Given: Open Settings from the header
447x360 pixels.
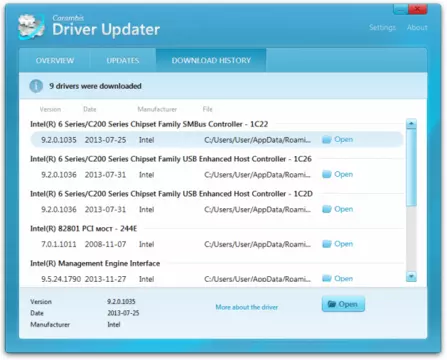Looking at the screenshot, I should [382, 27].
